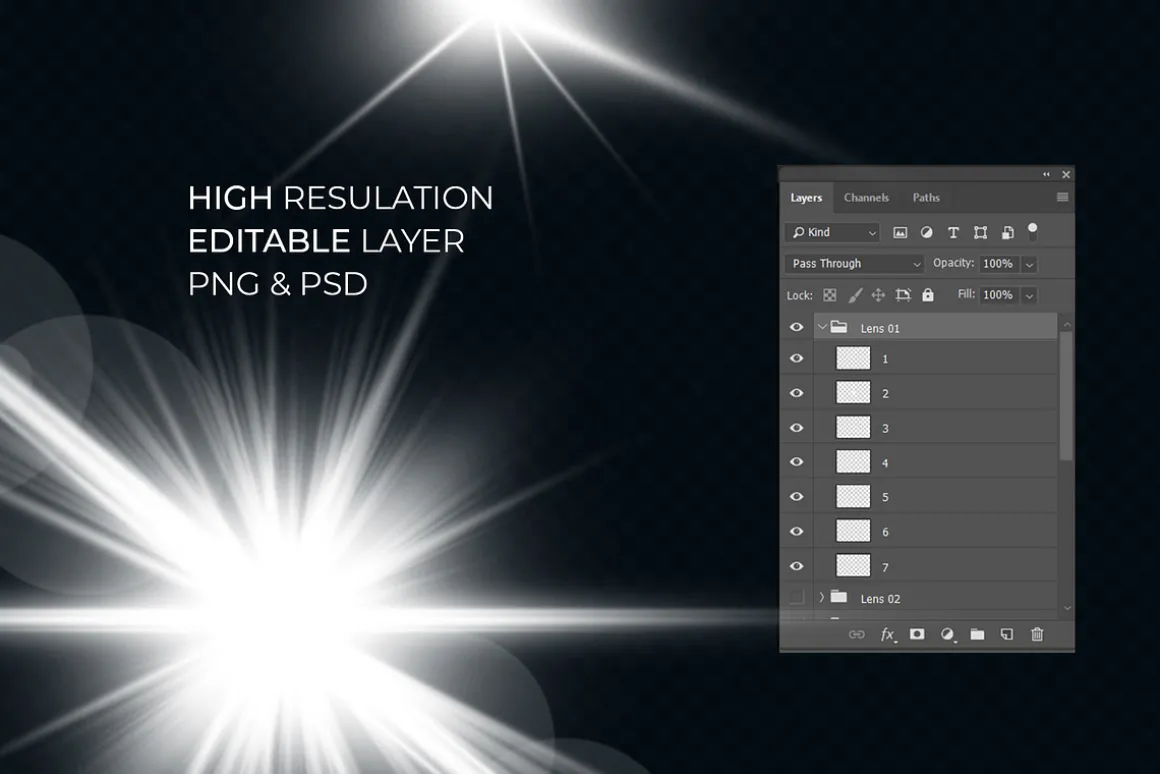Image resolution: width=1160 pixels, height=774 pixels.
Task: Hide layer 7 visibility eye
Action: pos(797,566)
